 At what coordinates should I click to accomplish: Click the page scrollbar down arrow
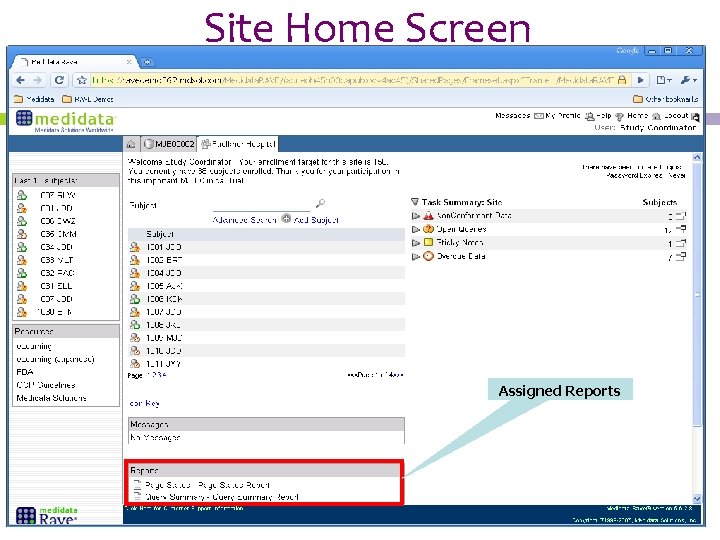point(697,499)
